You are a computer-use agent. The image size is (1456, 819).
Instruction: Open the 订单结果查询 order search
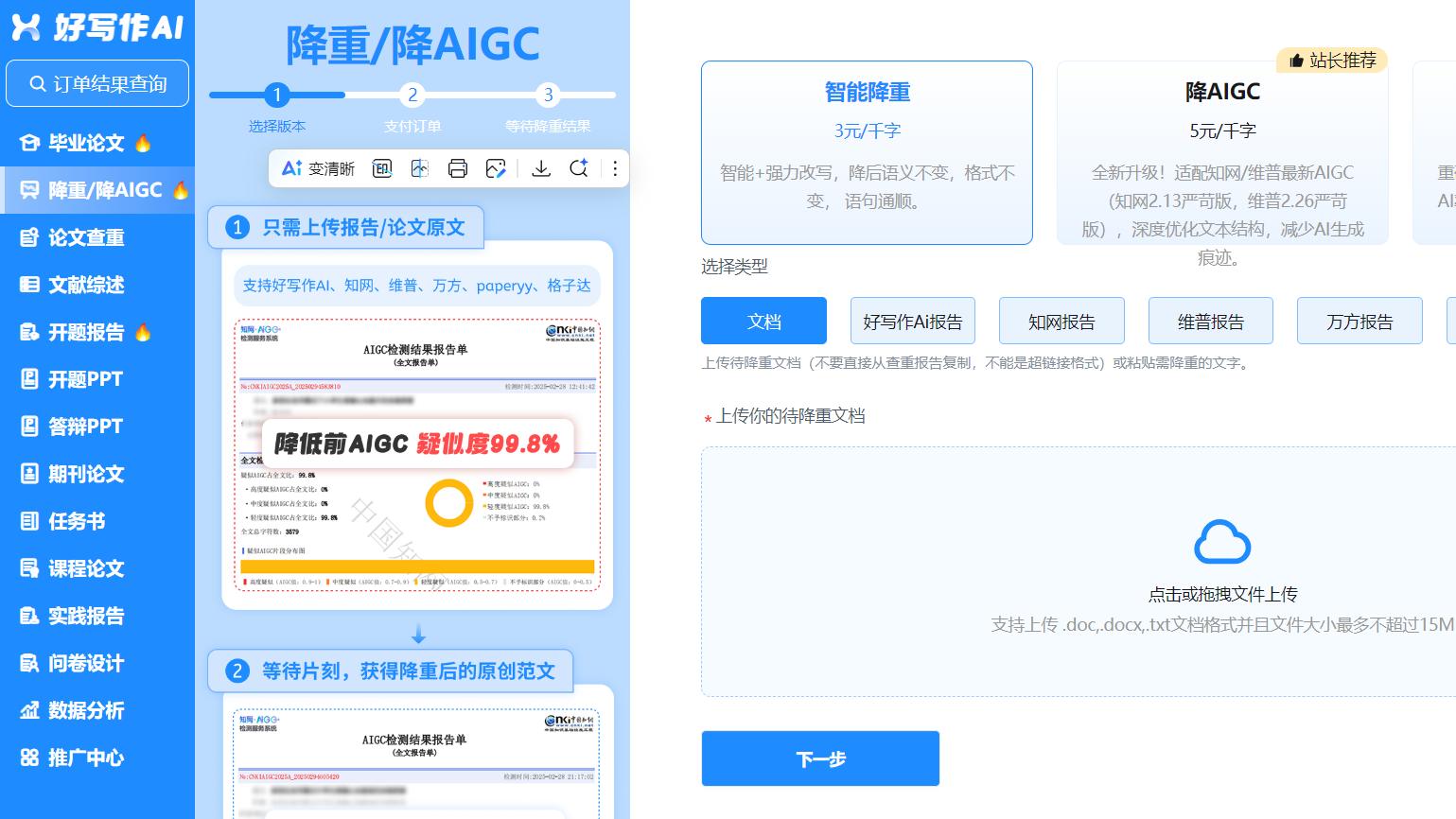click(x=97, y=83)
